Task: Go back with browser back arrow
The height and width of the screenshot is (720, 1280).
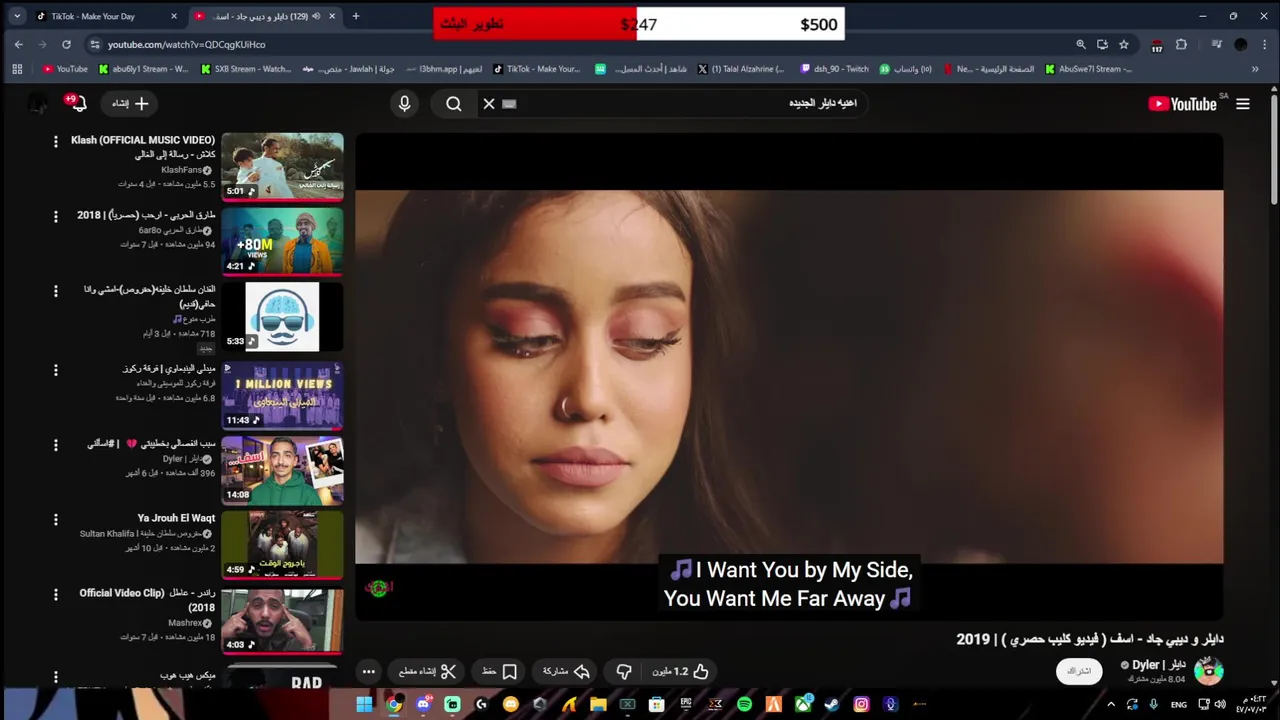Action: [x=18, y=45]
